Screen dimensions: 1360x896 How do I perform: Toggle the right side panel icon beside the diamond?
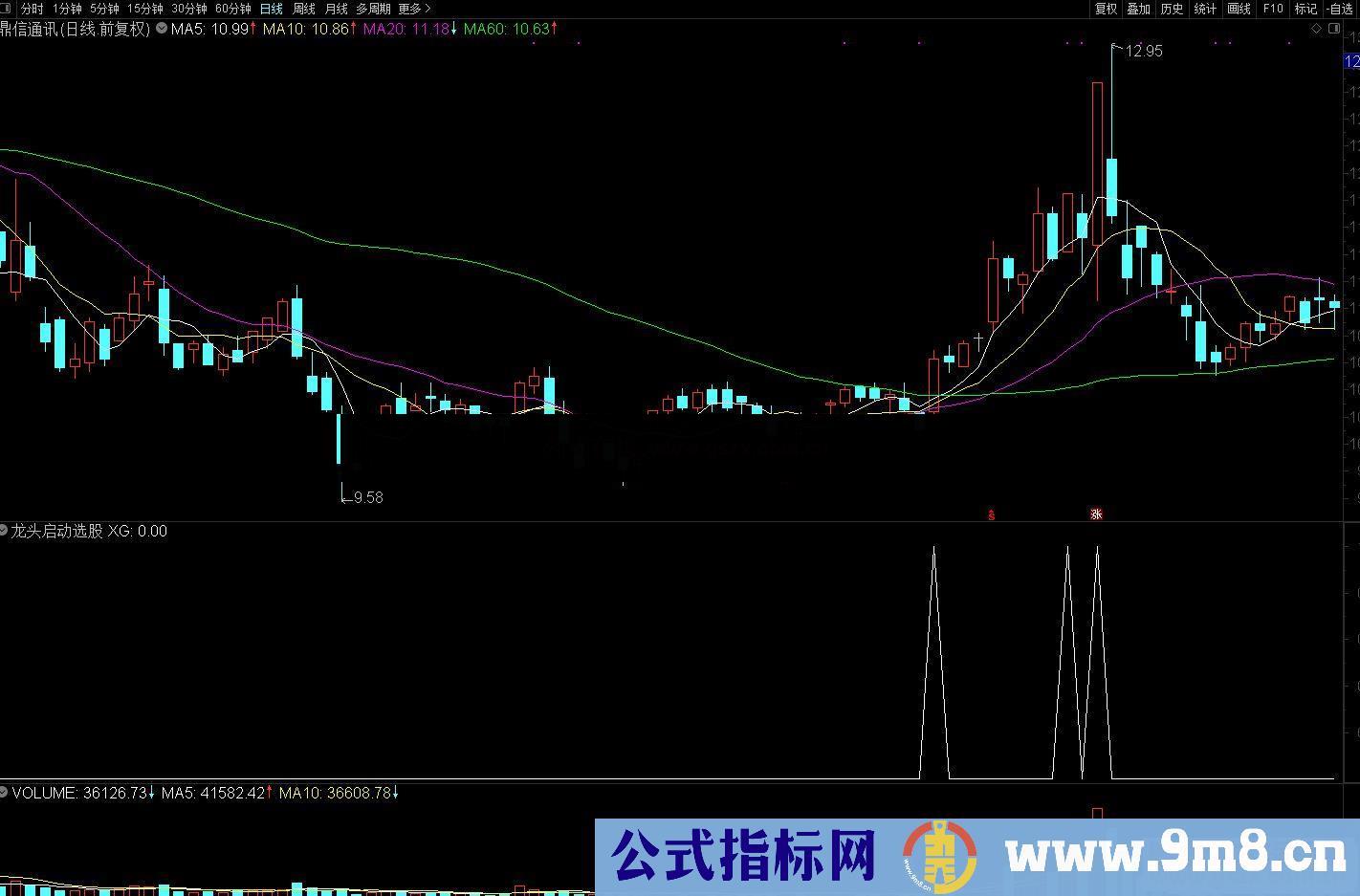1333,29
